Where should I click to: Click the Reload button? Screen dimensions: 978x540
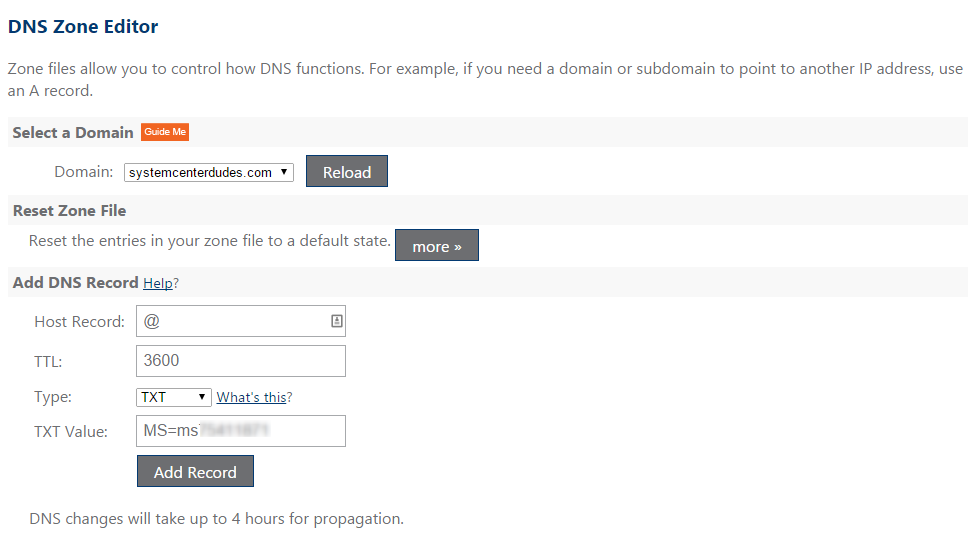point(347,171)
